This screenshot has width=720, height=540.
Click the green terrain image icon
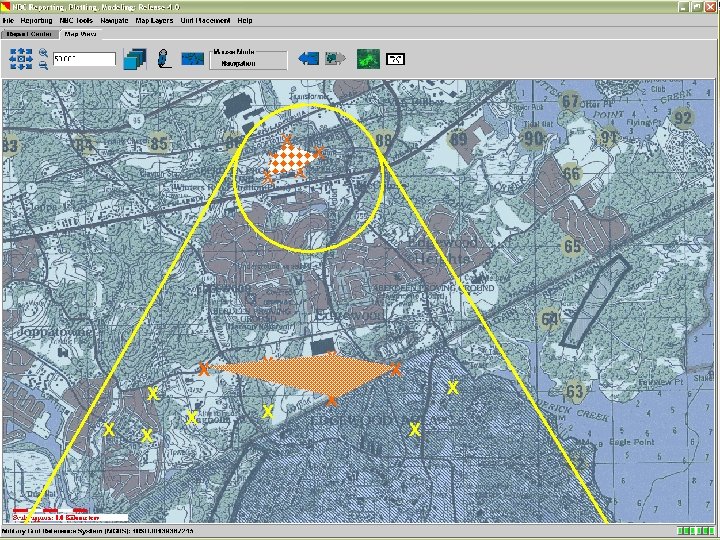coord(368,59)
